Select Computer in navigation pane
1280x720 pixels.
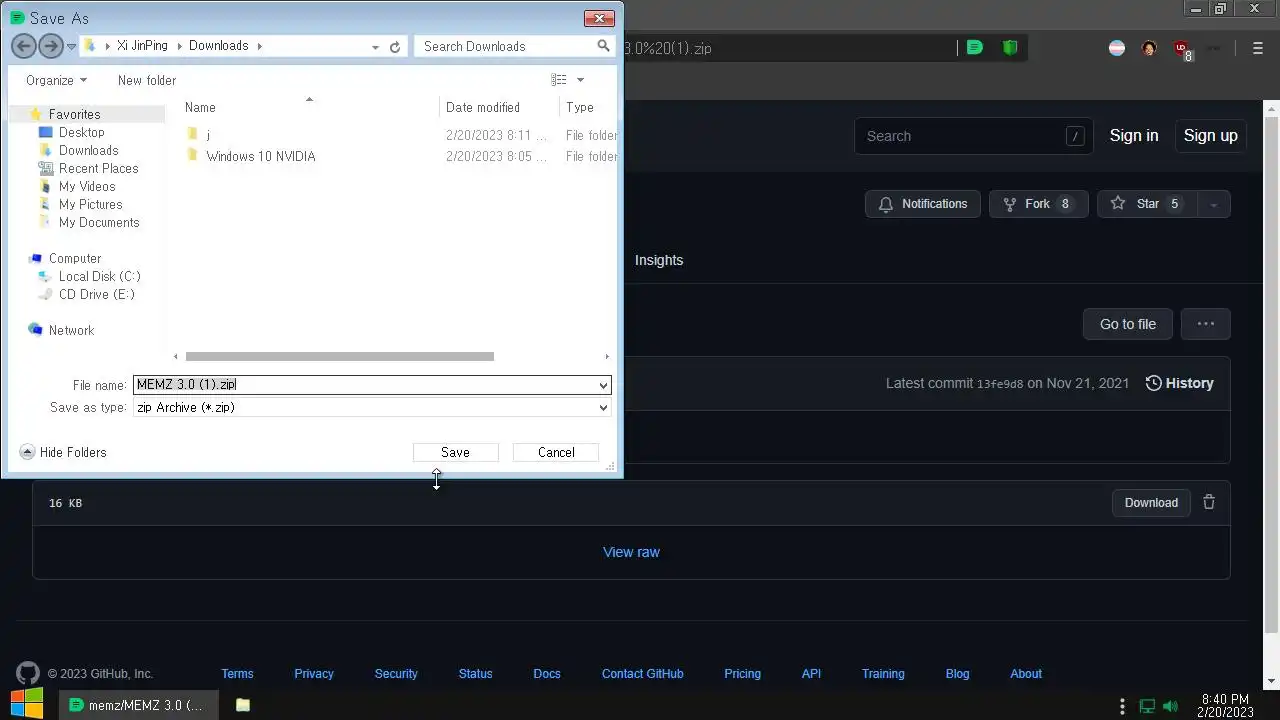pos(75,258)
